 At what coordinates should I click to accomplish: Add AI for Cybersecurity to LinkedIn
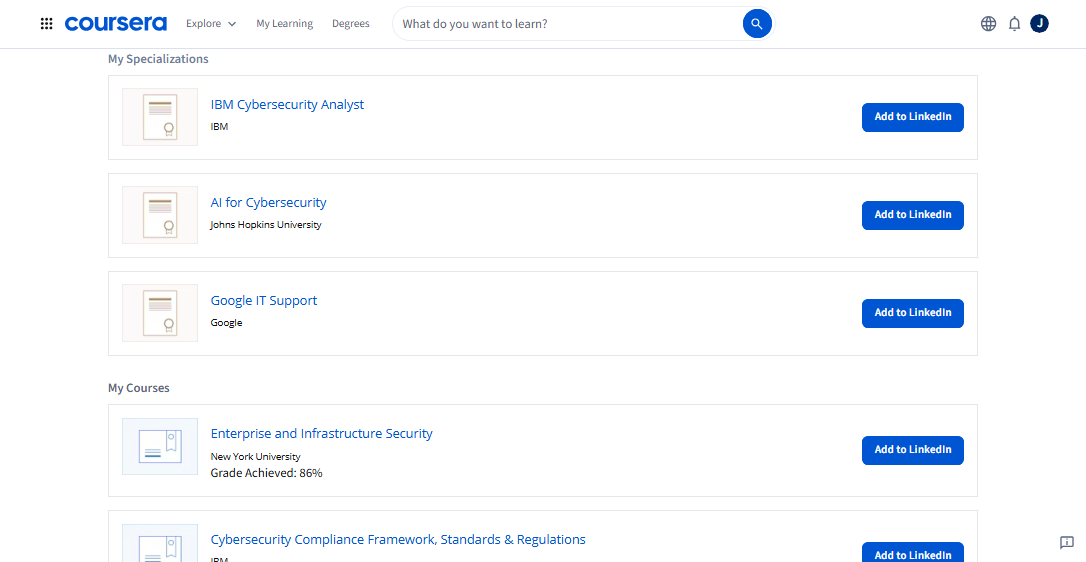[x=912, y=215]
